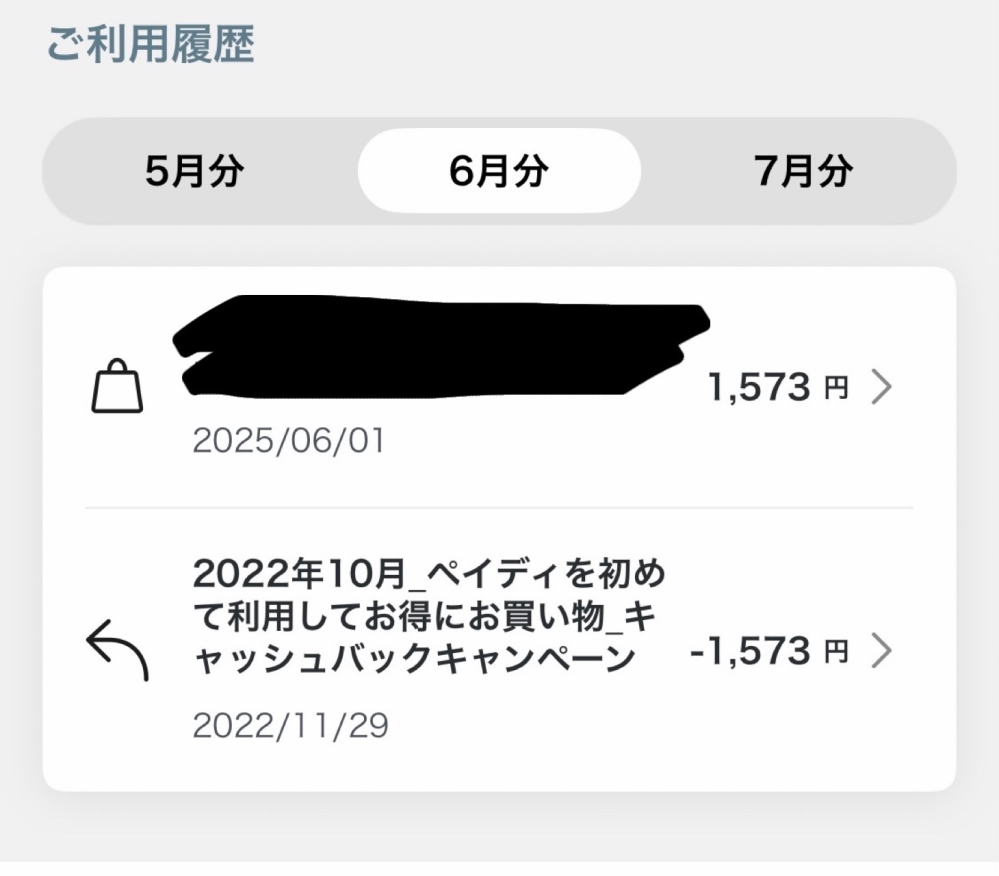Click the divider line between the two transactions
Viewport: 999px width, 876px height.
tap(499, 508)
